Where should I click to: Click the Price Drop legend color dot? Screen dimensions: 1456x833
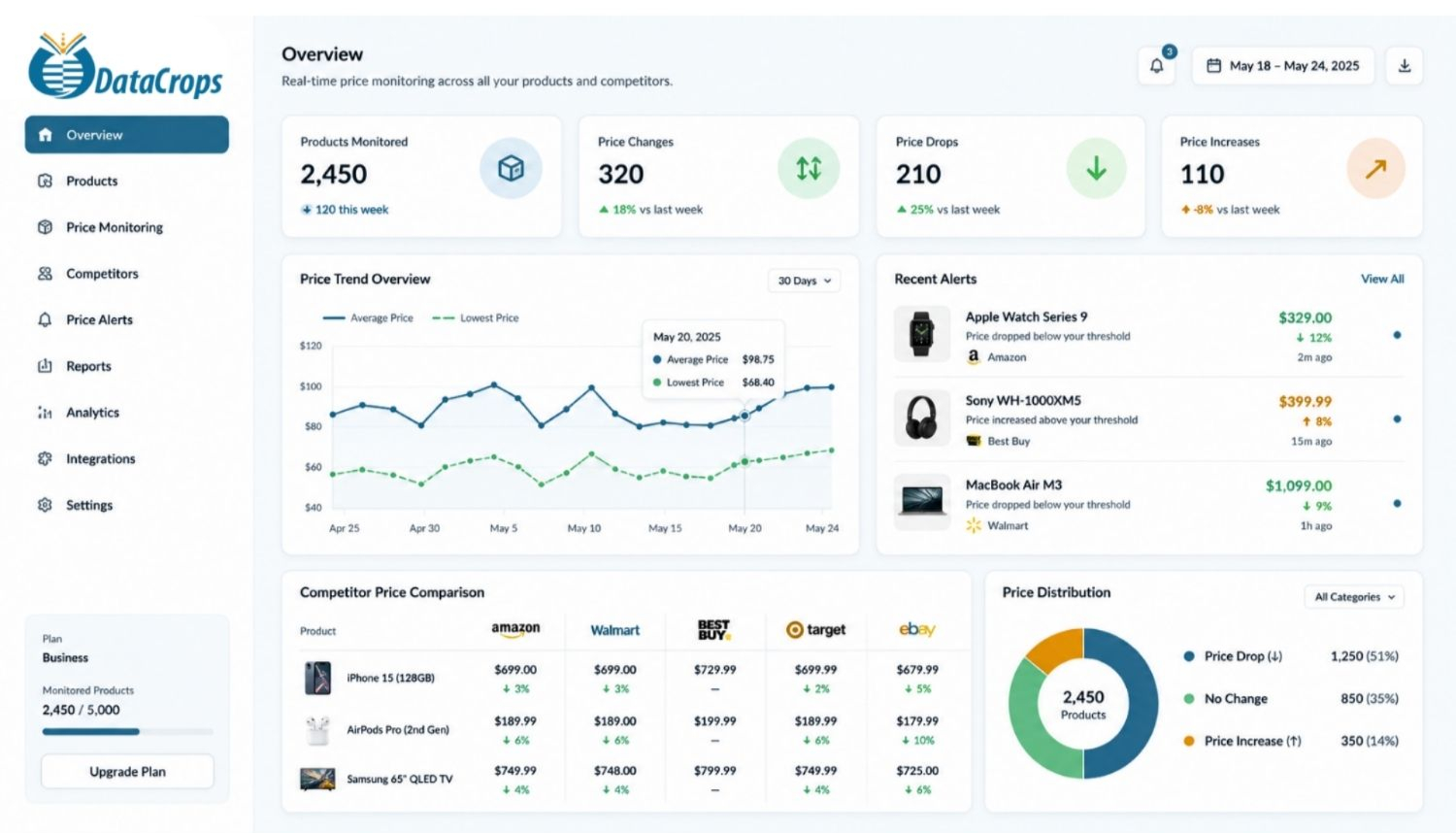1188,656
